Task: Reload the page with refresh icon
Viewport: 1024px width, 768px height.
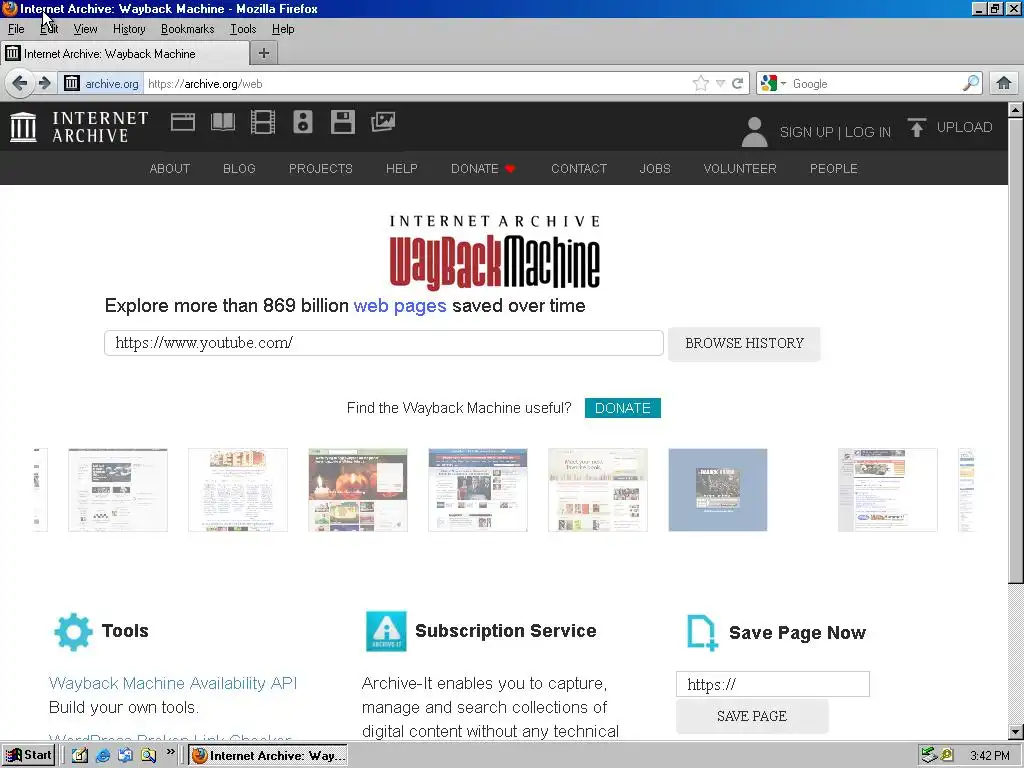Action: [x=738, y=84]
